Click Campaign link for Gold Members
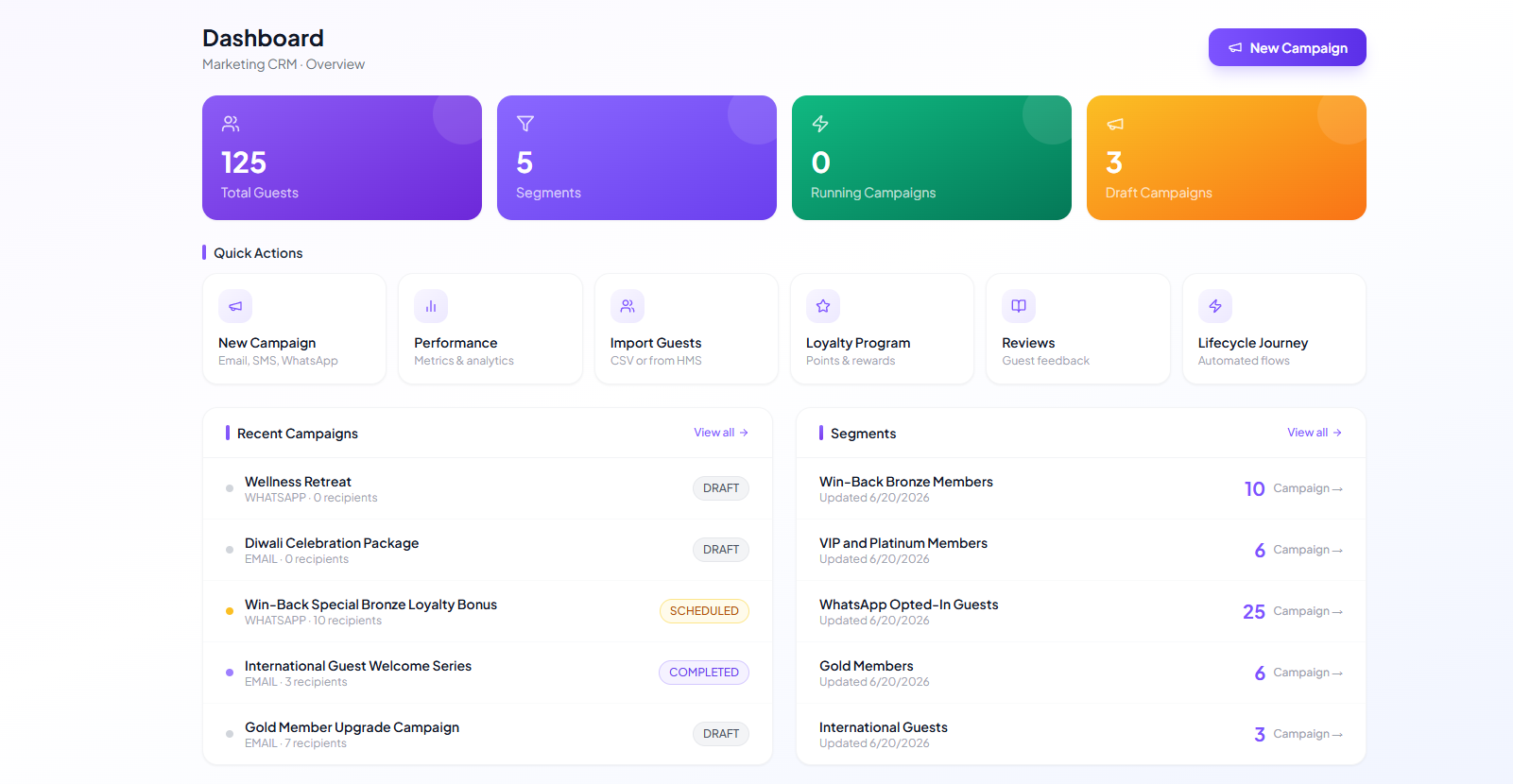Image resolution: width=1513 pixels, height=784 pixels. click(1308, 673)
